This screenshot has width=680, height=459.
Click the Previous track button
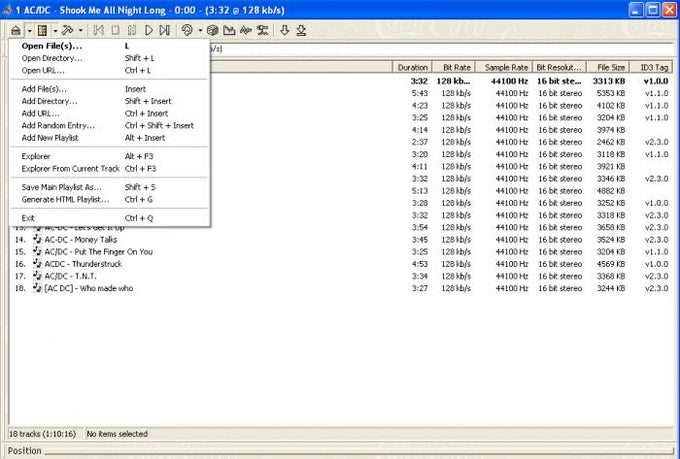click(x=98, y=30)
